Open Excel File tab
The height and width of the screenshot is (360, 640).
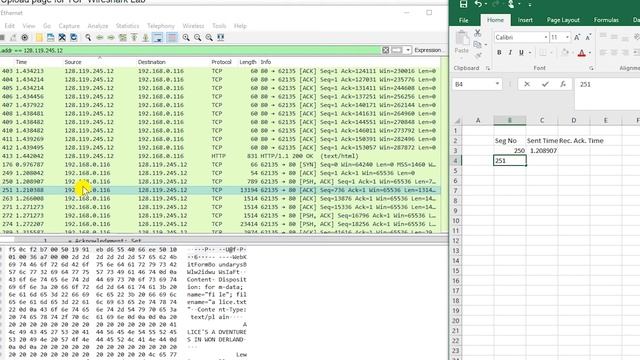[464, 20]
